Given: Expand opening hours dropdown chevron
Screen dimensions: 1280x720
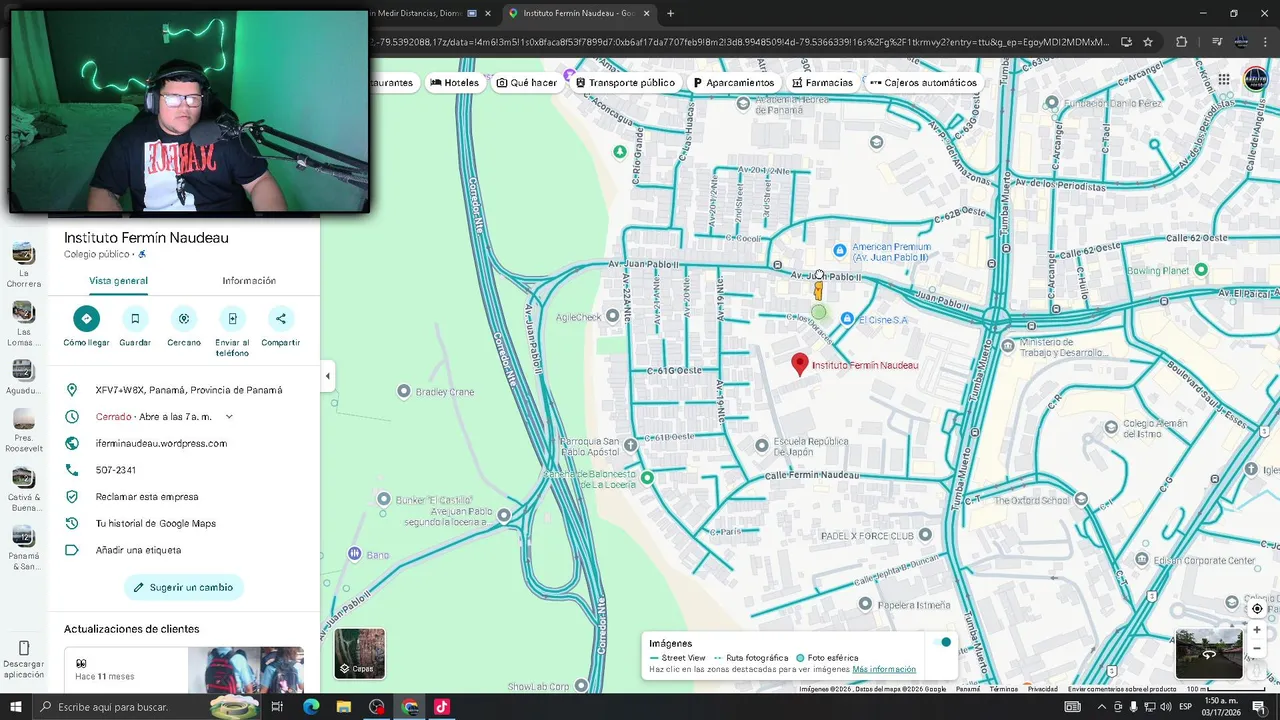Looking at the screenshot, I should pyautogui.click(x=229, y=417).
